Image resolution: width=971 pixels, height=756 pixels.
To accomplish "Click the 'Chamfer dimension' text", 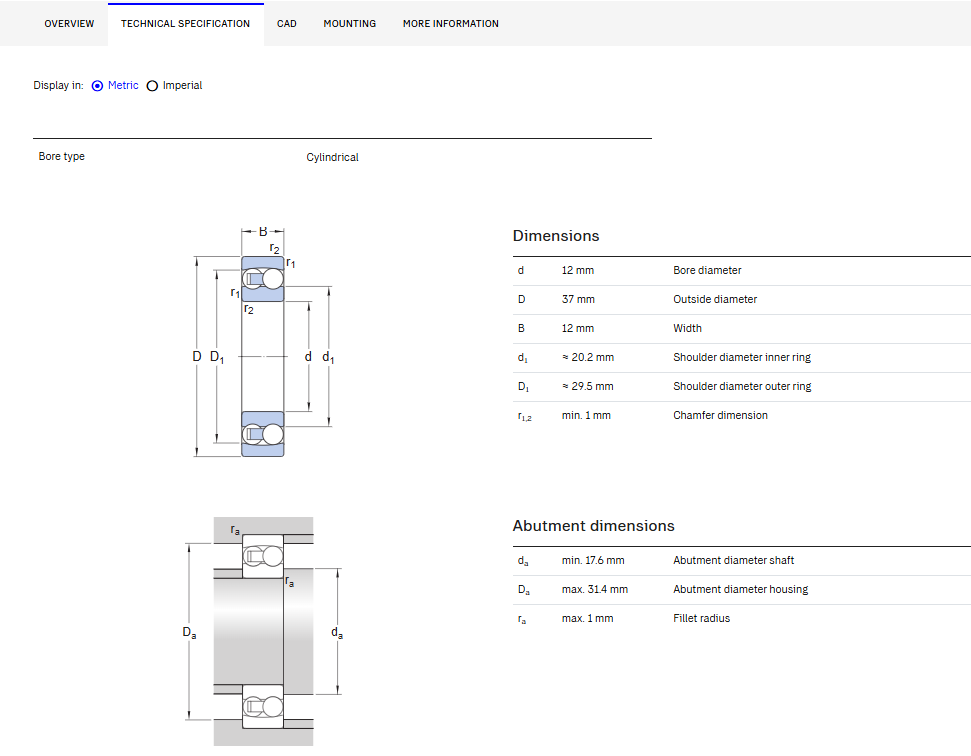I will point(720,415).
